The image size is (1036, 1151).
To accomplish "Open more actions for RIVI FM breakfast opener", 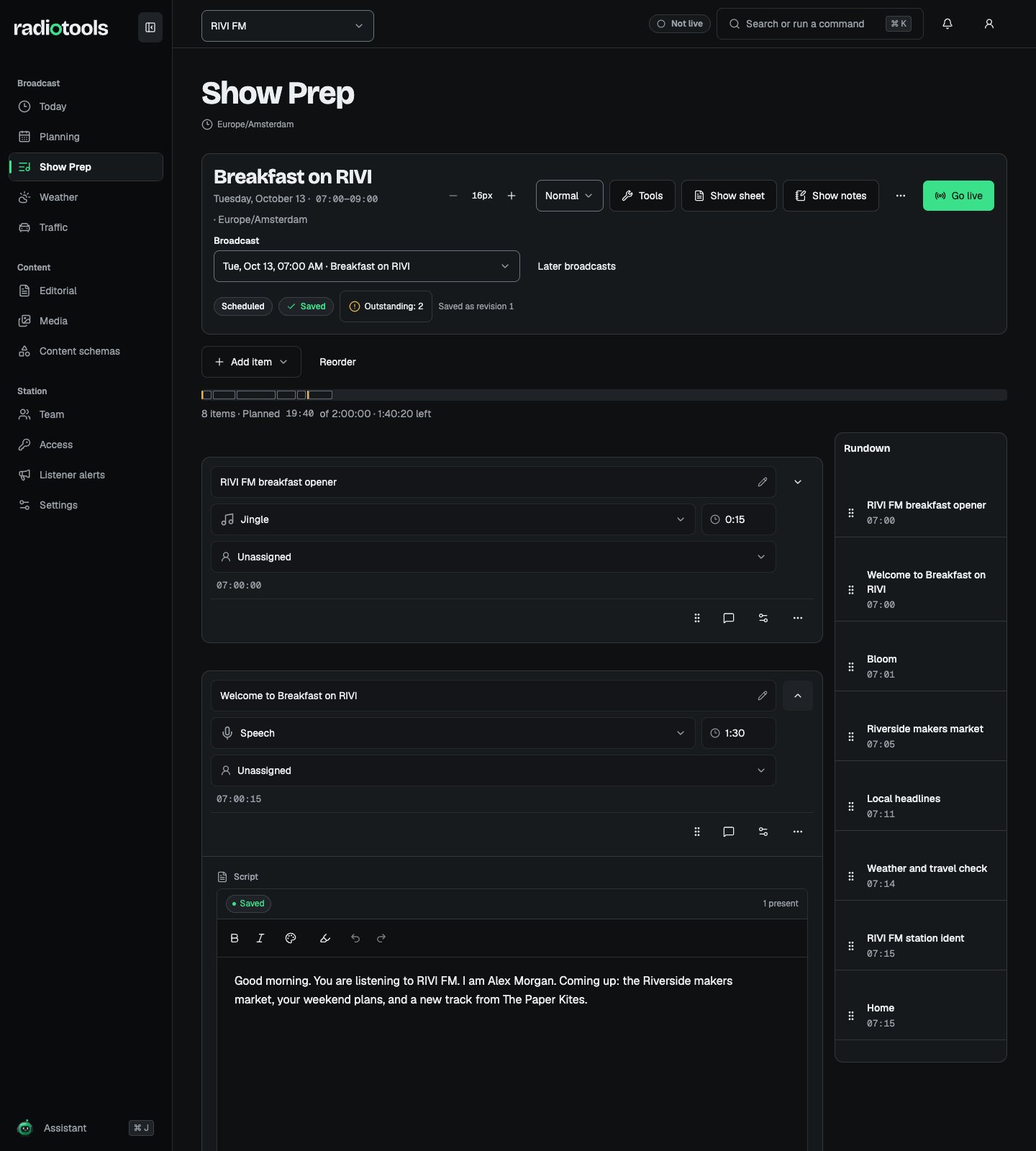I will point(798,618).
